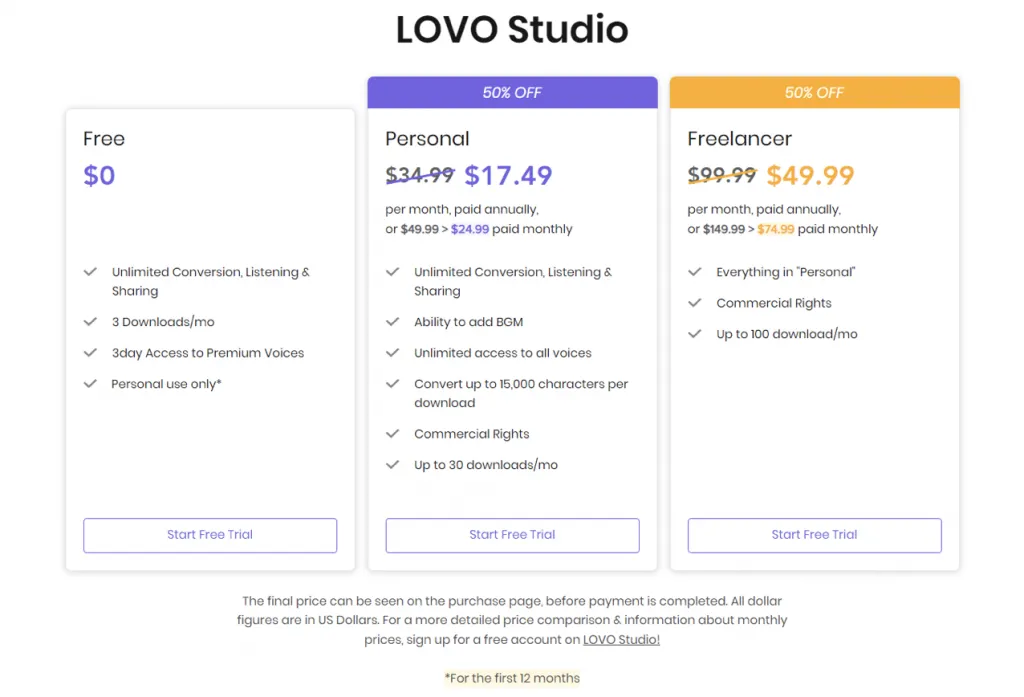This screenshot has width=1024, height=697.
Task: Click Start Free Trial in the Freelancer column
Action: pos(814,535)
